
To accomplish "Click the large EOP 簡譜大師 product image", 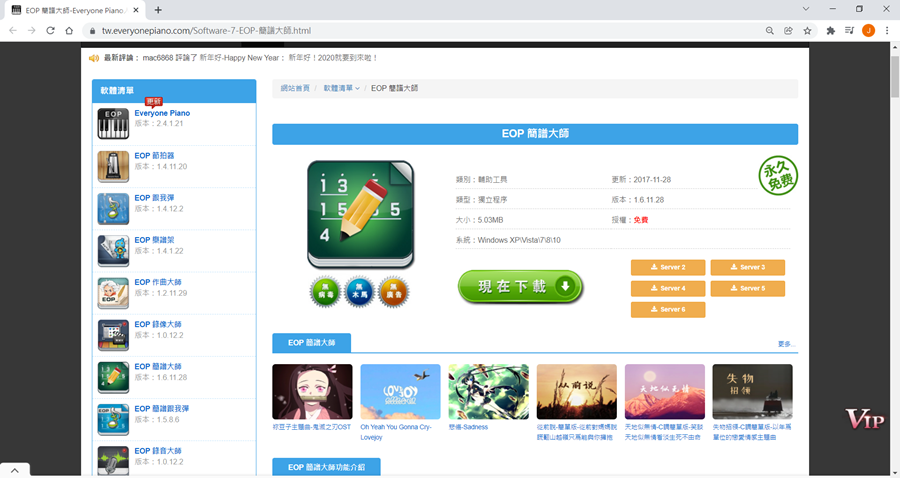I will 360,215.
